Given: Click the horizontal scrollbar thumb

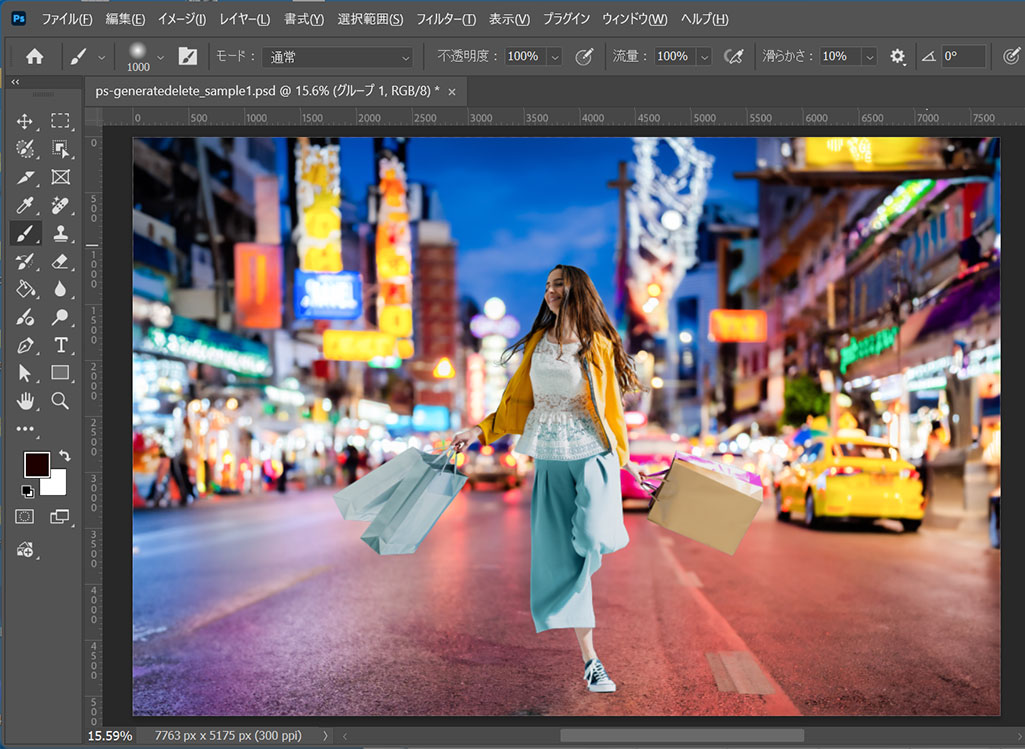Looking at the screenshot, I should point(682,736).
